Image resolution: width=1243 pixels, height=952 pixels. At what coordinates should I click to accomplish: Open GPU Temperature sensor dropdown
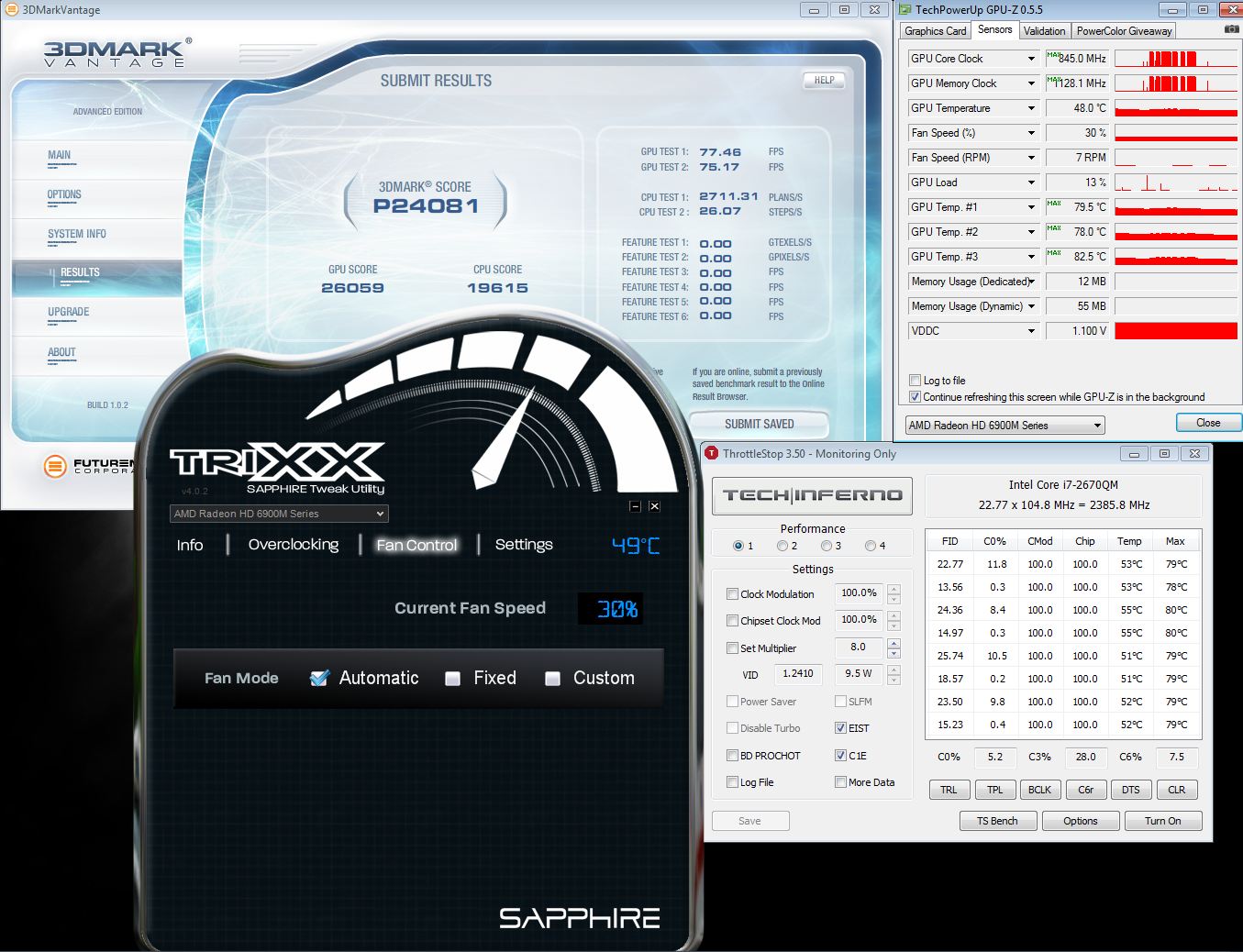click(x=1031, y=108)
